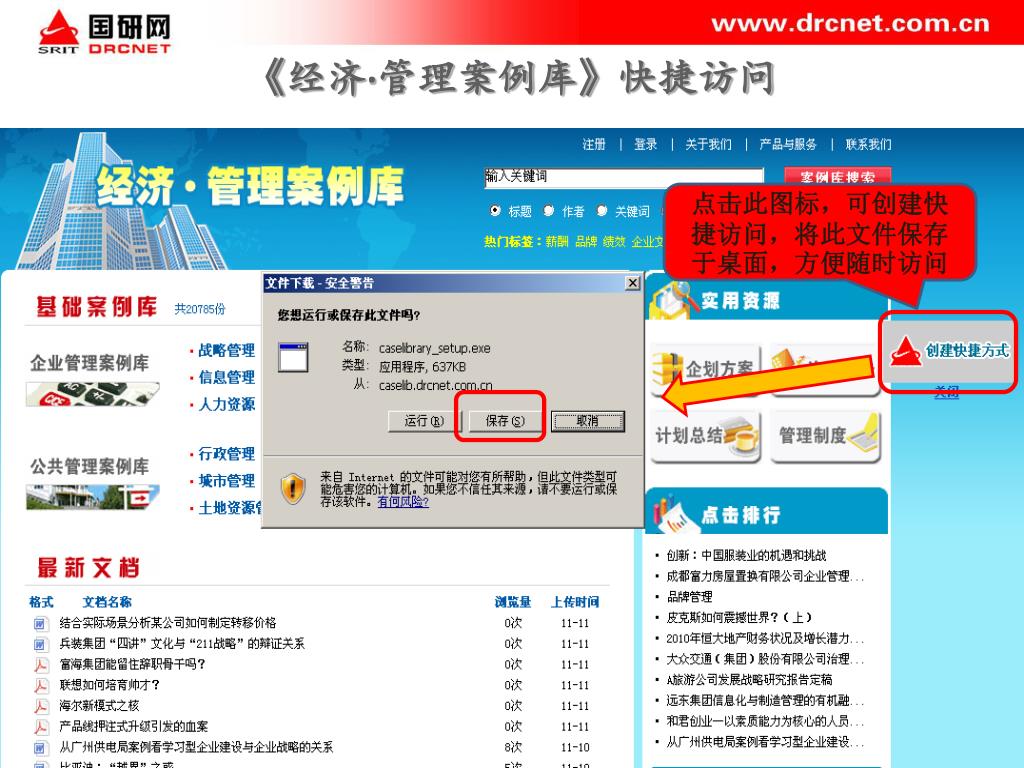This screenshot has width=1024, height=768.
Task: Focus the 输入关键词 search field
Action: (x=624, y=177)
